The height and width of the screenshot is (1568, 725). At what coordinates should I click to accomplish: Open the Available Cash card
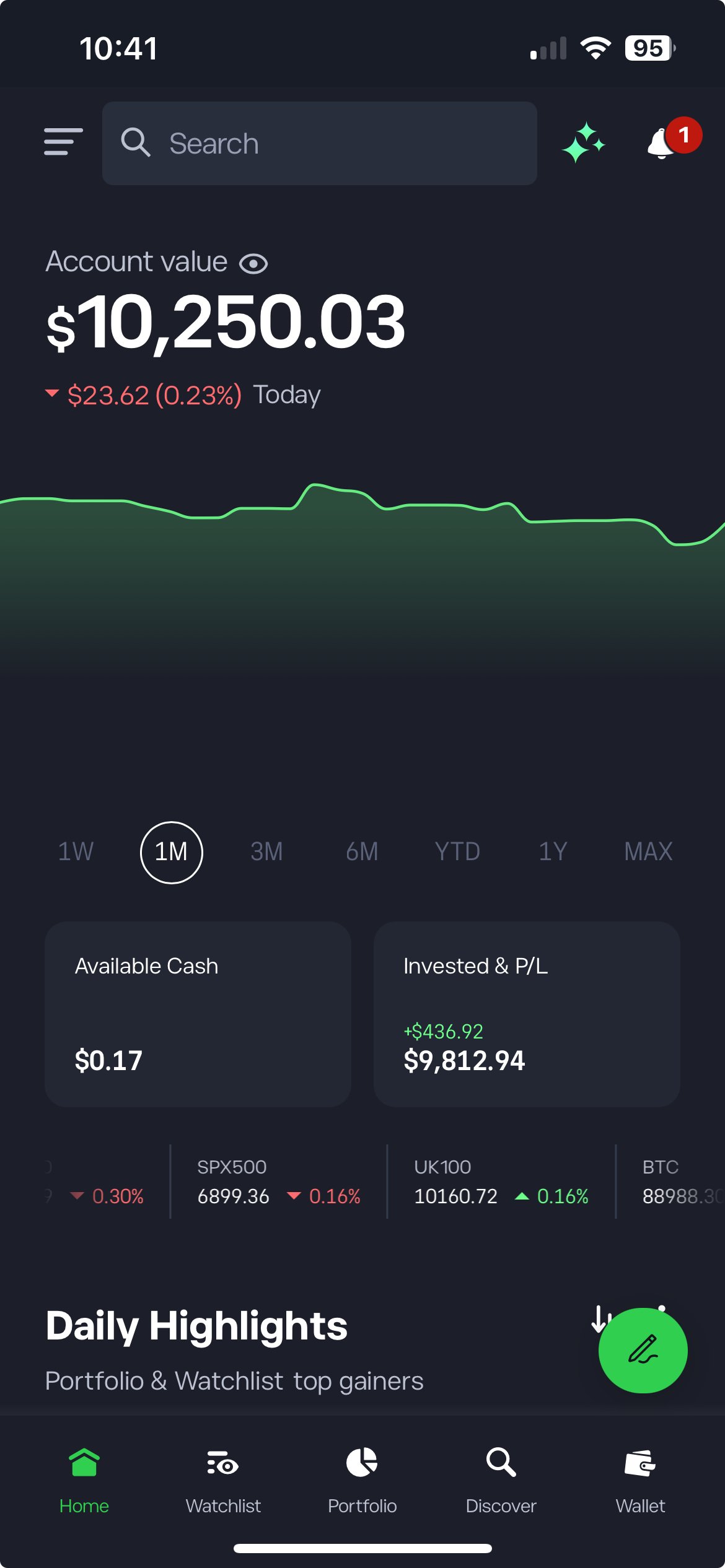197,1016
